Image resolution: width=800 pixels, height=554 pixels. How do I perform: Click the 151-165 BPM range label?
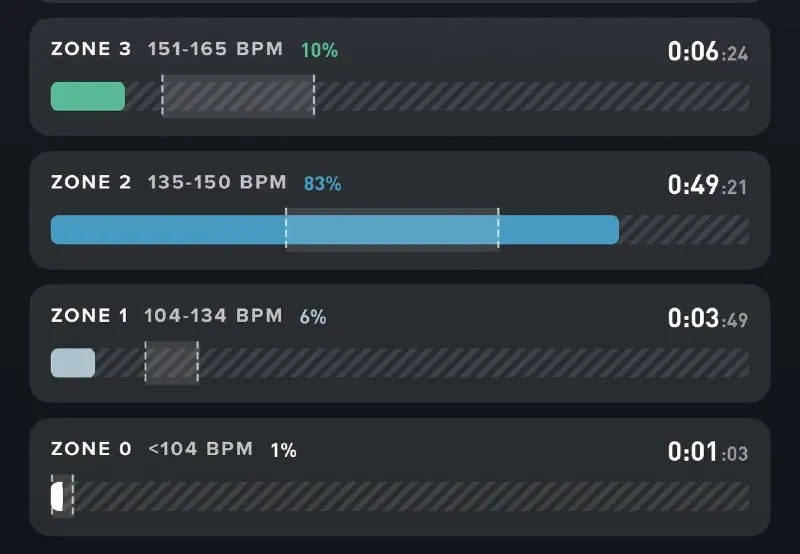click(215, 49)
